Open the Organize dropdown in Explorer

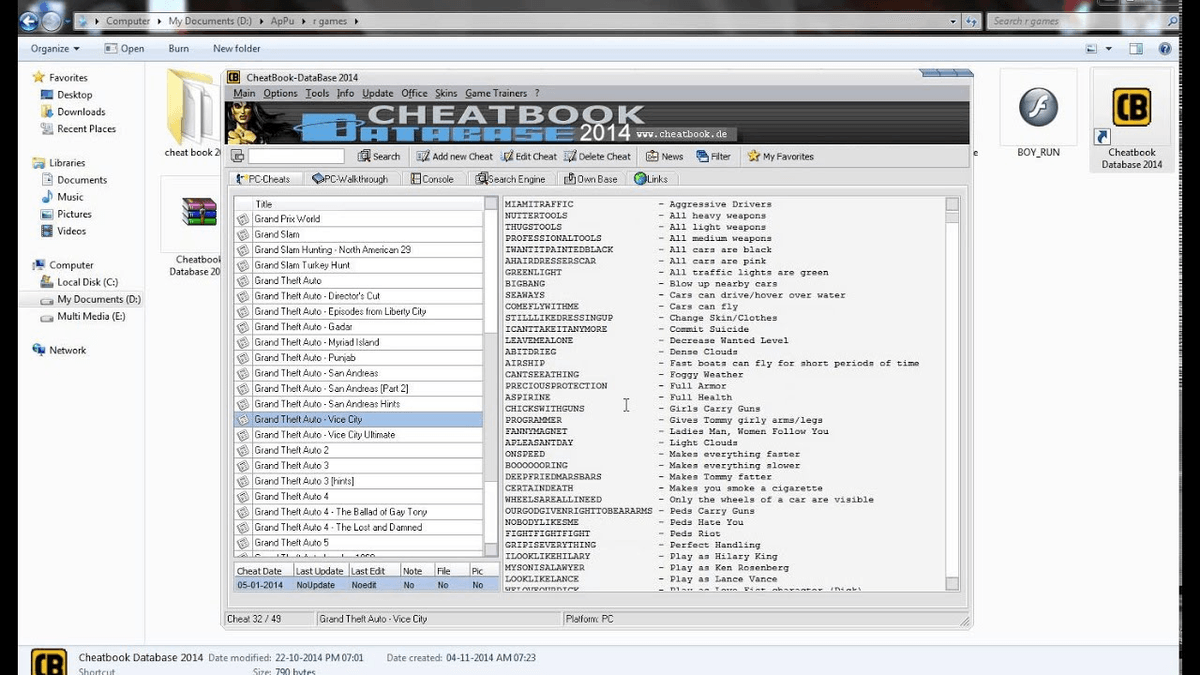pos(53,47)
